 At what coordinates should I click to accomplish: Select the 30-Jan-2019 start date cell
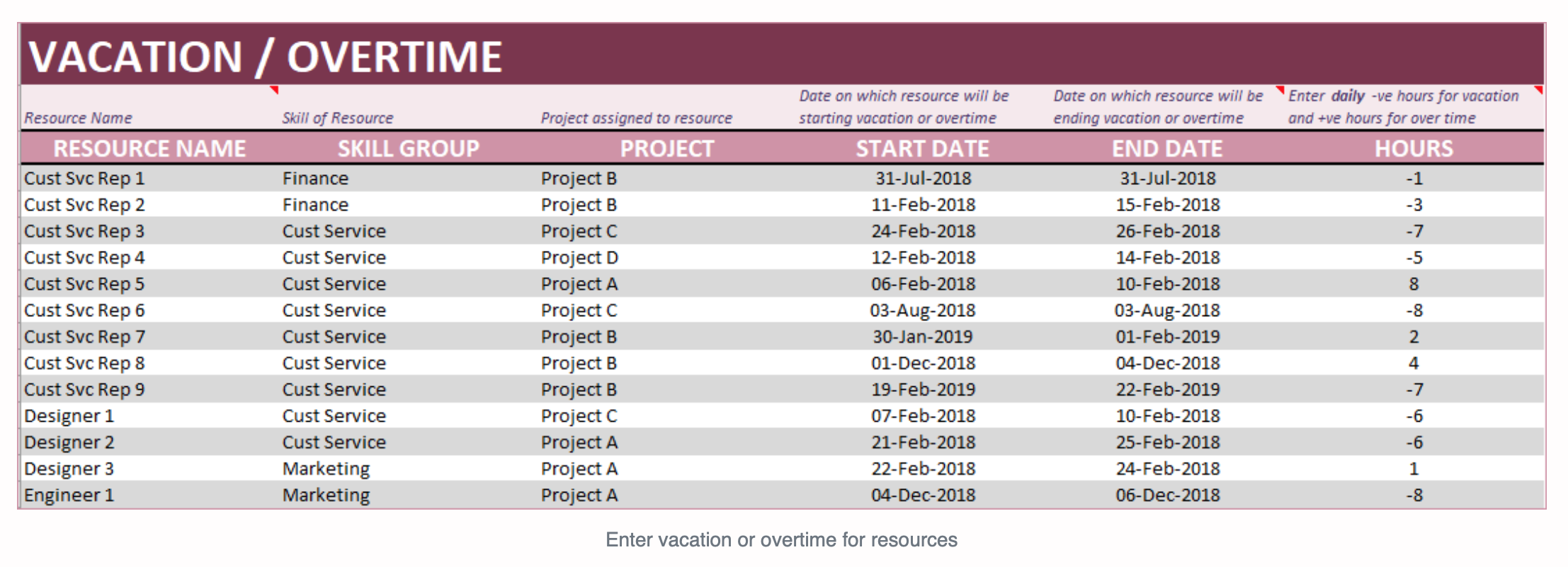coord(923,337)
